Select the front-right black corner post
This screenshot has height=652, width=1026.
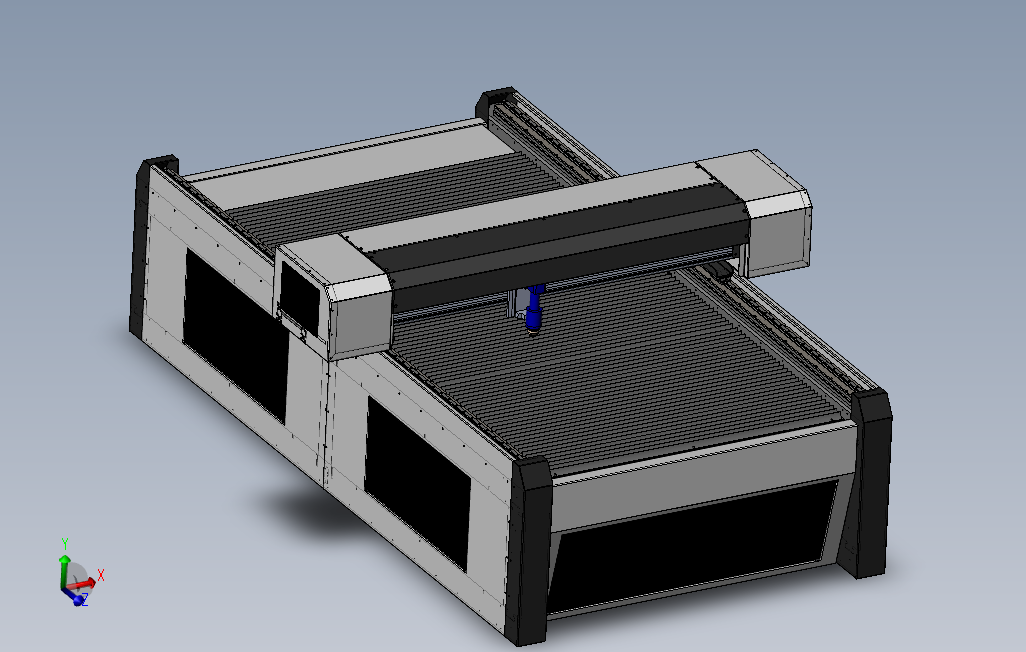[870, 484]
